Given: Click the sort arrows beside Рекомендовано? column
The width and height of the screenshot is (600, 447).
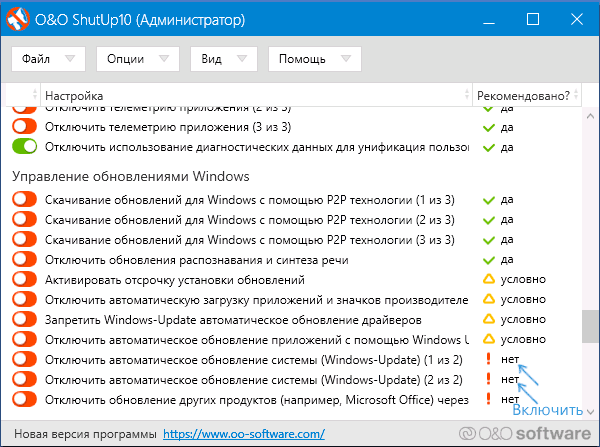Looking at the screenshot, I should coord(576,95).
